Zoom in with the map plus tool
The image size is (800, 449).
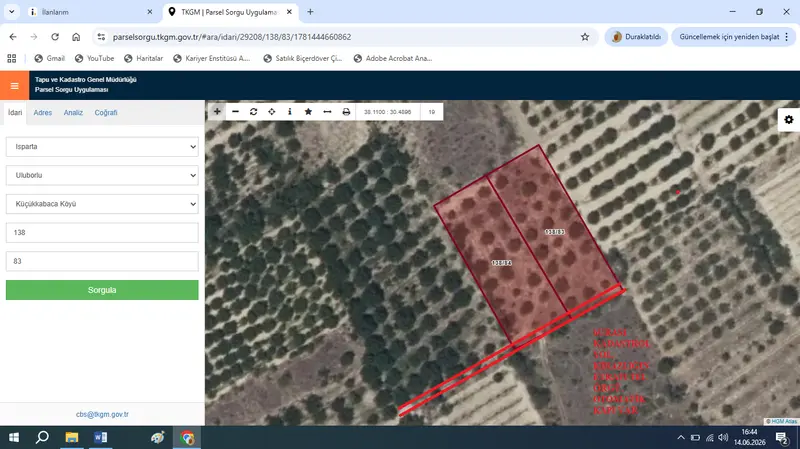click(x=217, y=112)
